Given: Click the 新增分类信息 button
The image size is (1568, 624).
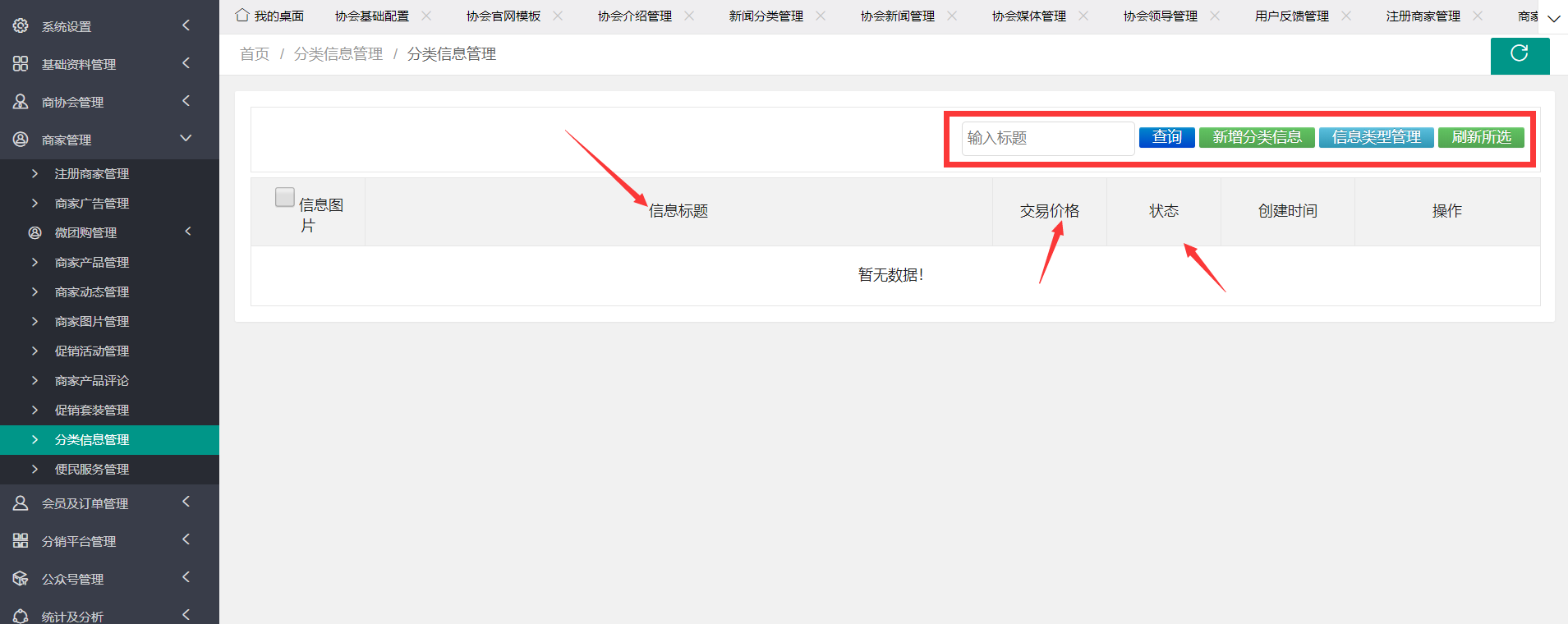Looking at the screenshot, I should [x=1257, y=137].
